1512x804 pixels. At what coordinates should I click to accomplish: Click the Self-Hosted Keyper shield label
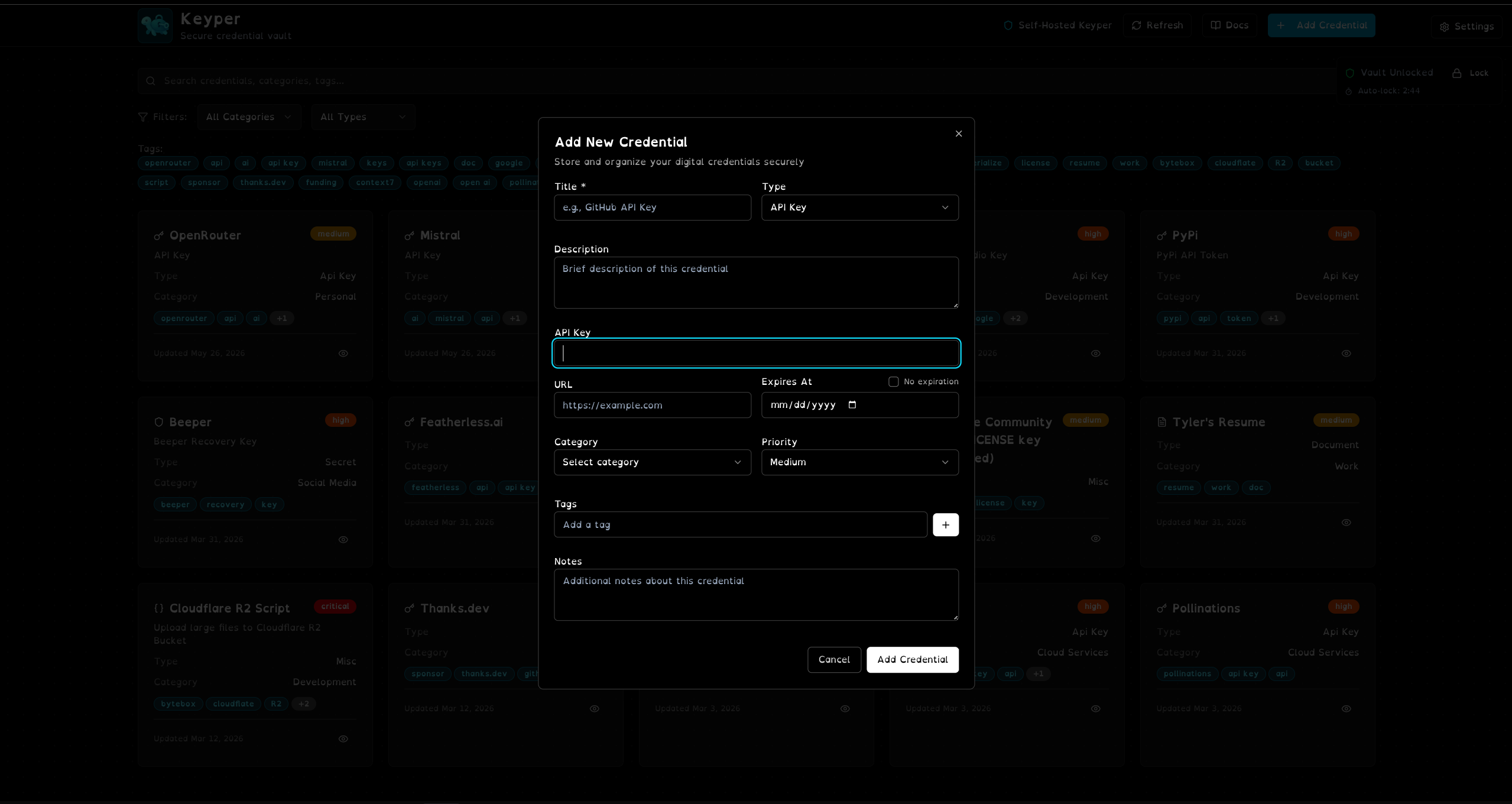tap(1057, 25)
